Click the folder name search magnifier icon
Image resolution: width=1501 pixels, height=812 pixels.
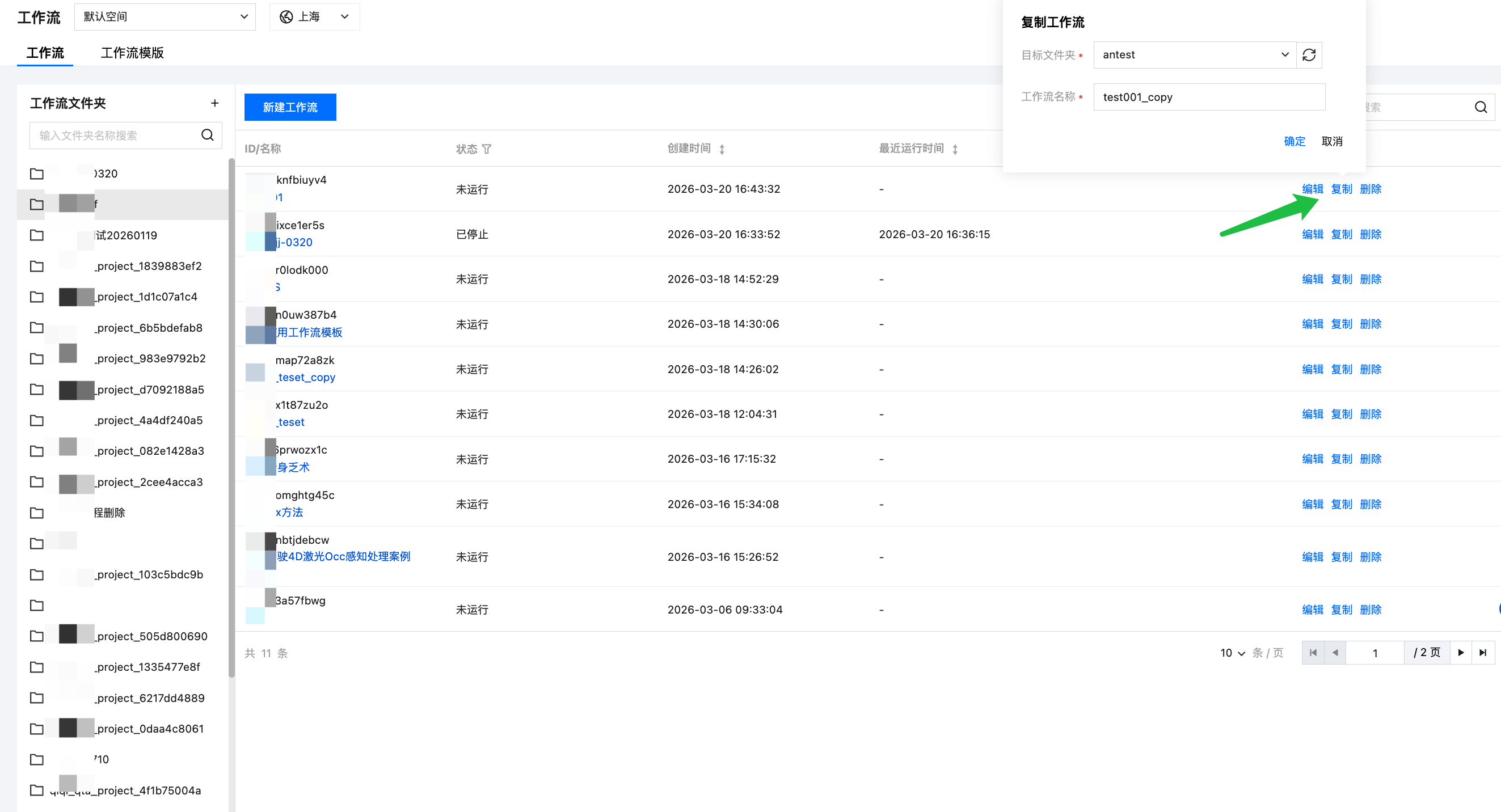pyautogui.click(x=208, y=135)
